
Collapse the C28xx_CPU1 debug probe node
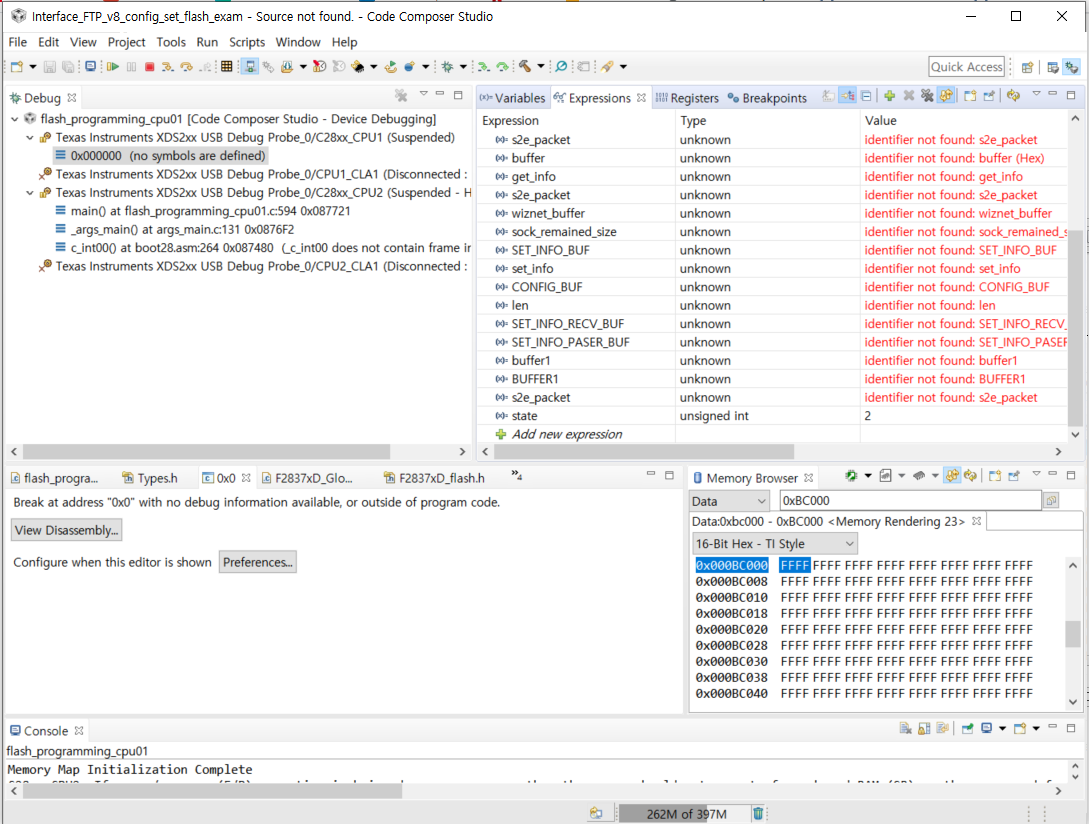(30, 138)
